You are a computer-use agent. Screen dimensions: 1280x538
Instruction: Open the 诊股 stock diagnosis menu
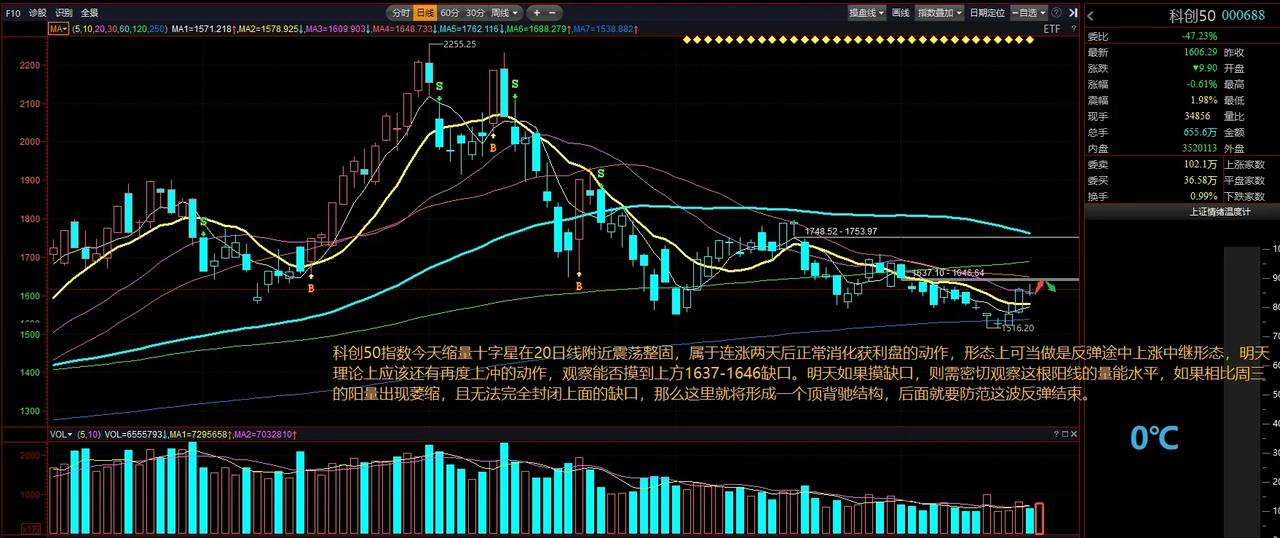37,13
